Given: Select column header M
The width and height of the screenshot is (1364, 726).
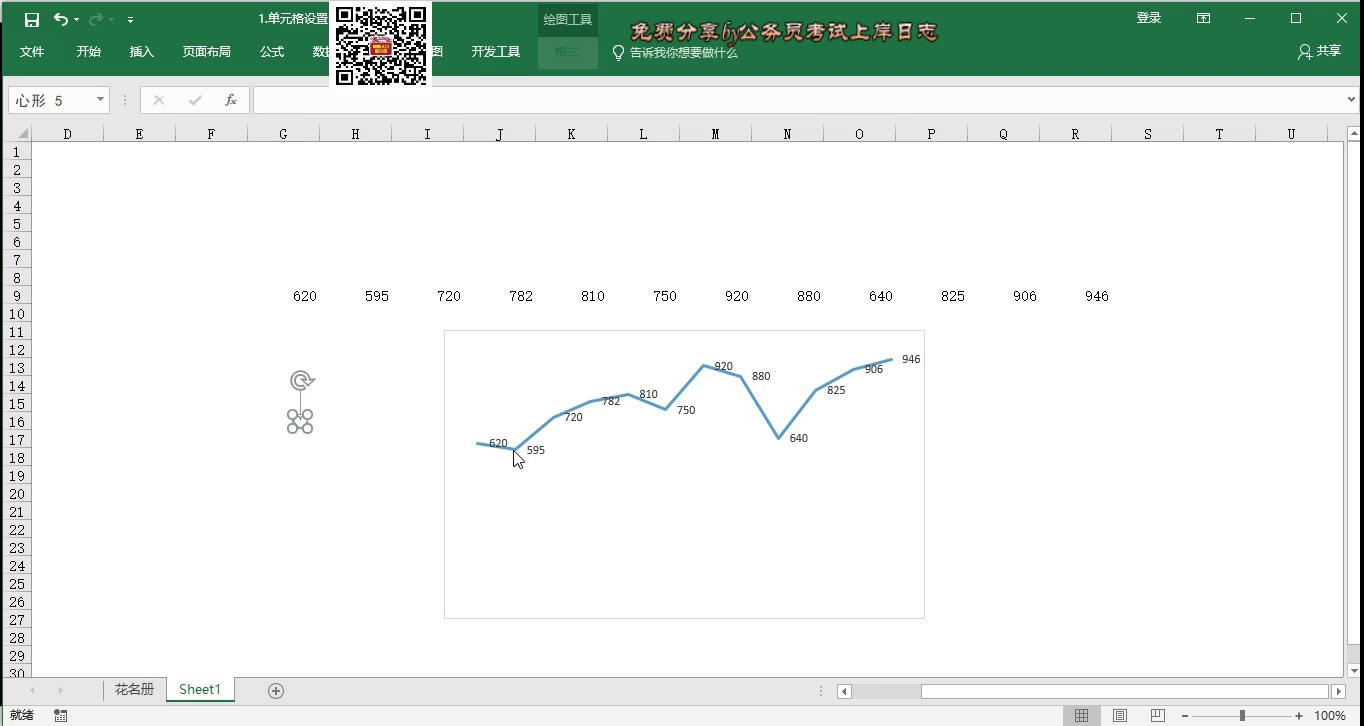Looking at the screenshot, I should 715,134.
